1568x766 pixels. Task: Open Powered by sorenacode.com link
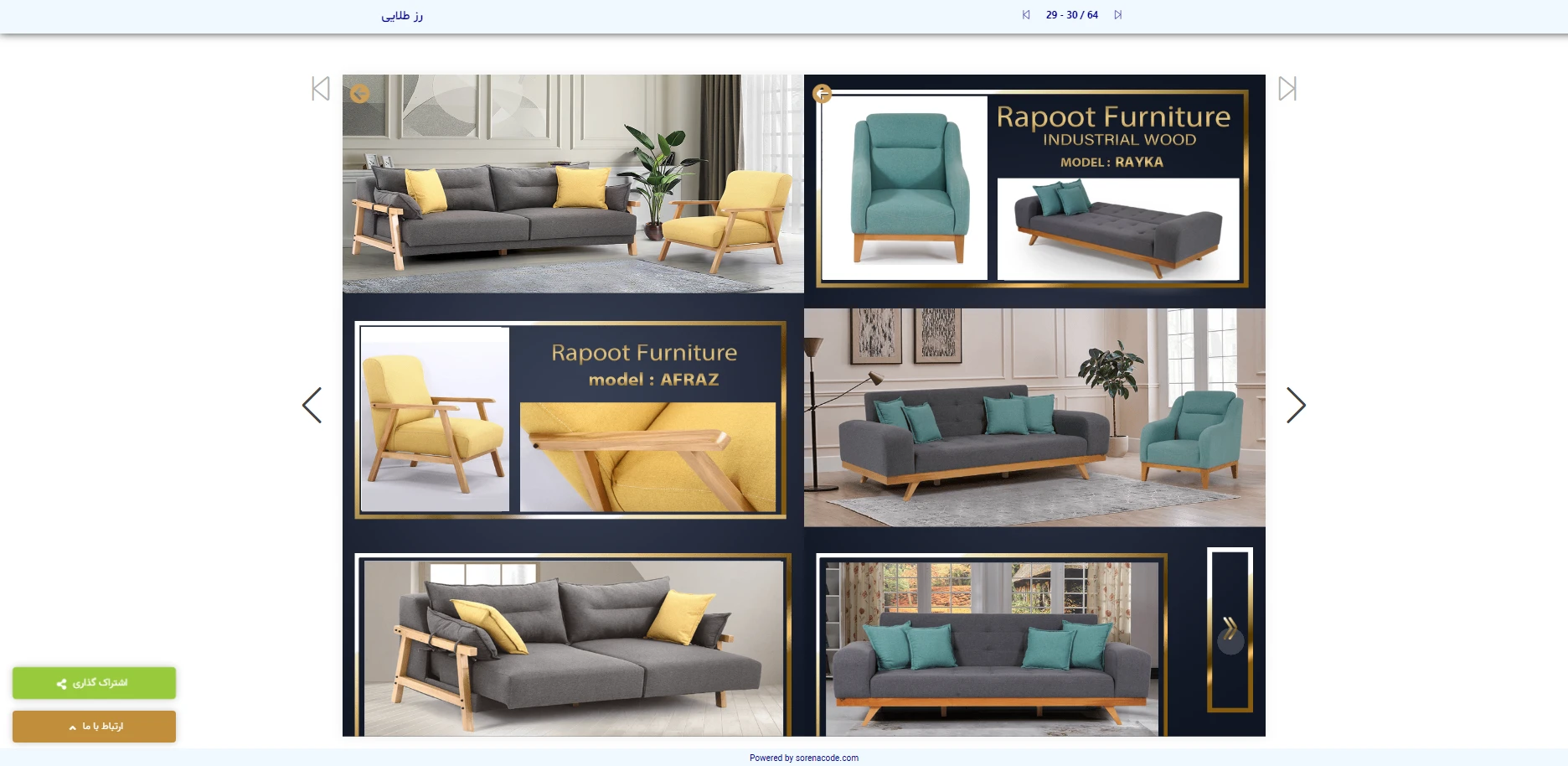[x=804, y=758]
